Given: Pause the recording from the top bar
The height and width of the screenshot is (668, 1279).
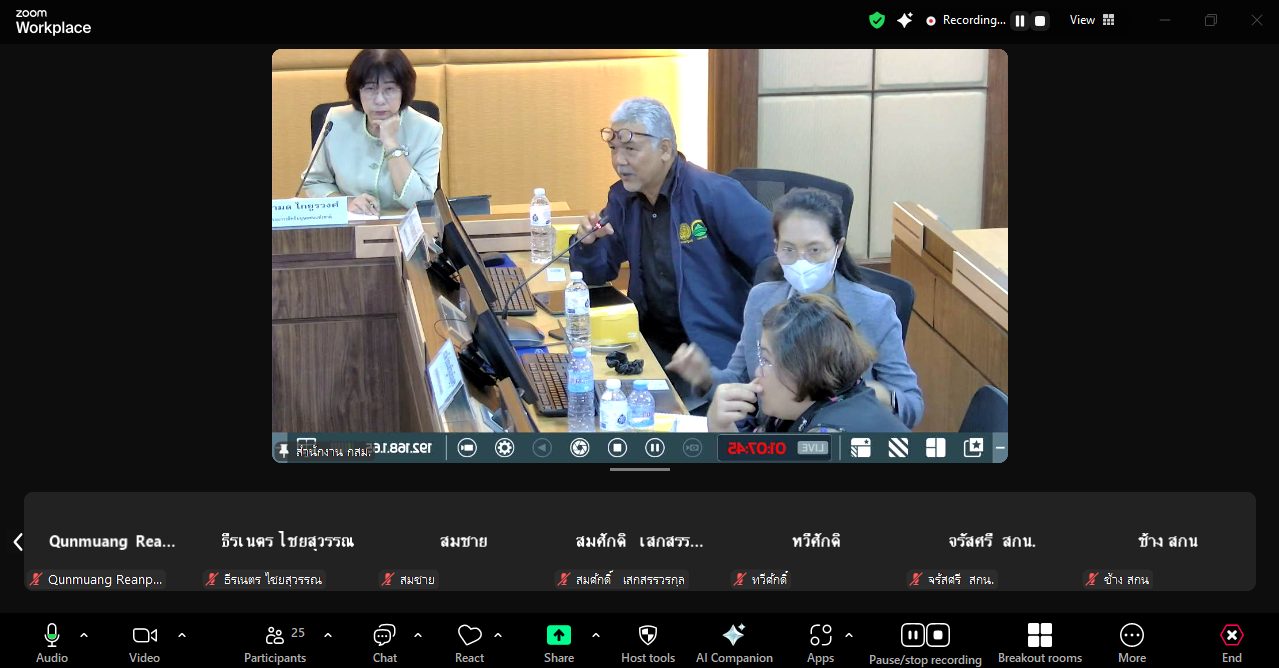Looking at the screenshot, I should [x=1020, y=21].
